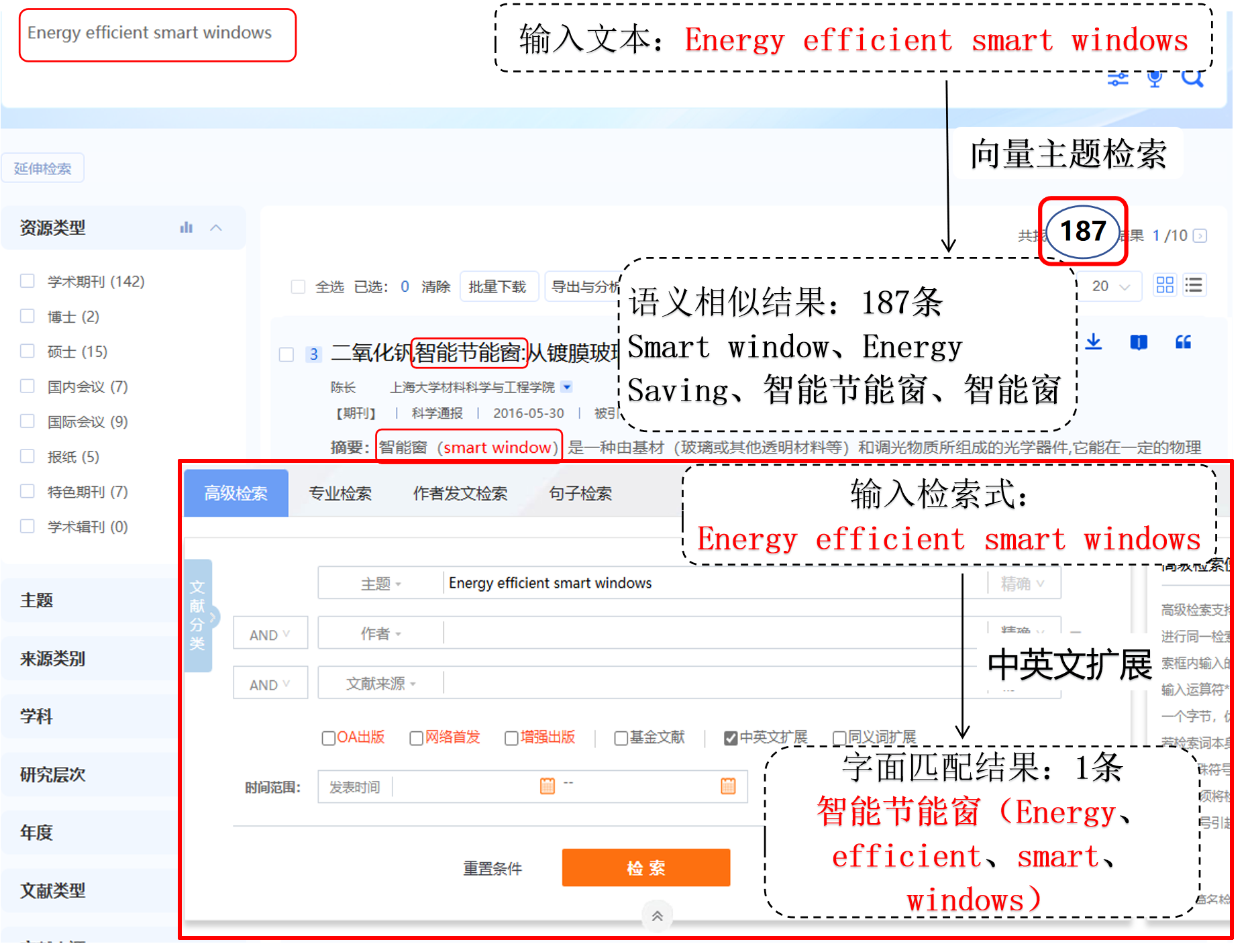Switch to list view layout icon
The height and width of the screenshot is (952, 1248).
point(1194,285)
